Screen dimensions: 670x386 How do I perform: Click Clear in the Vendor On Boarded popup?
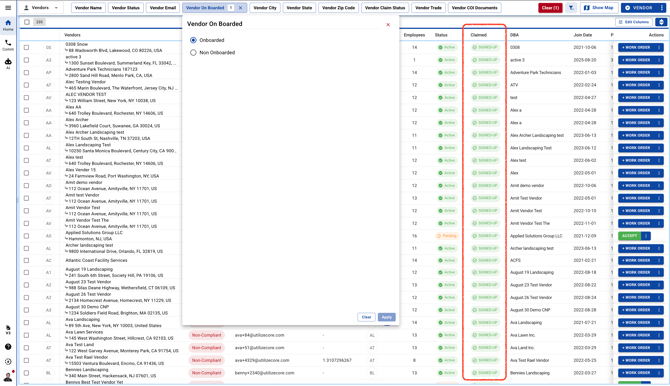(366, 317)
